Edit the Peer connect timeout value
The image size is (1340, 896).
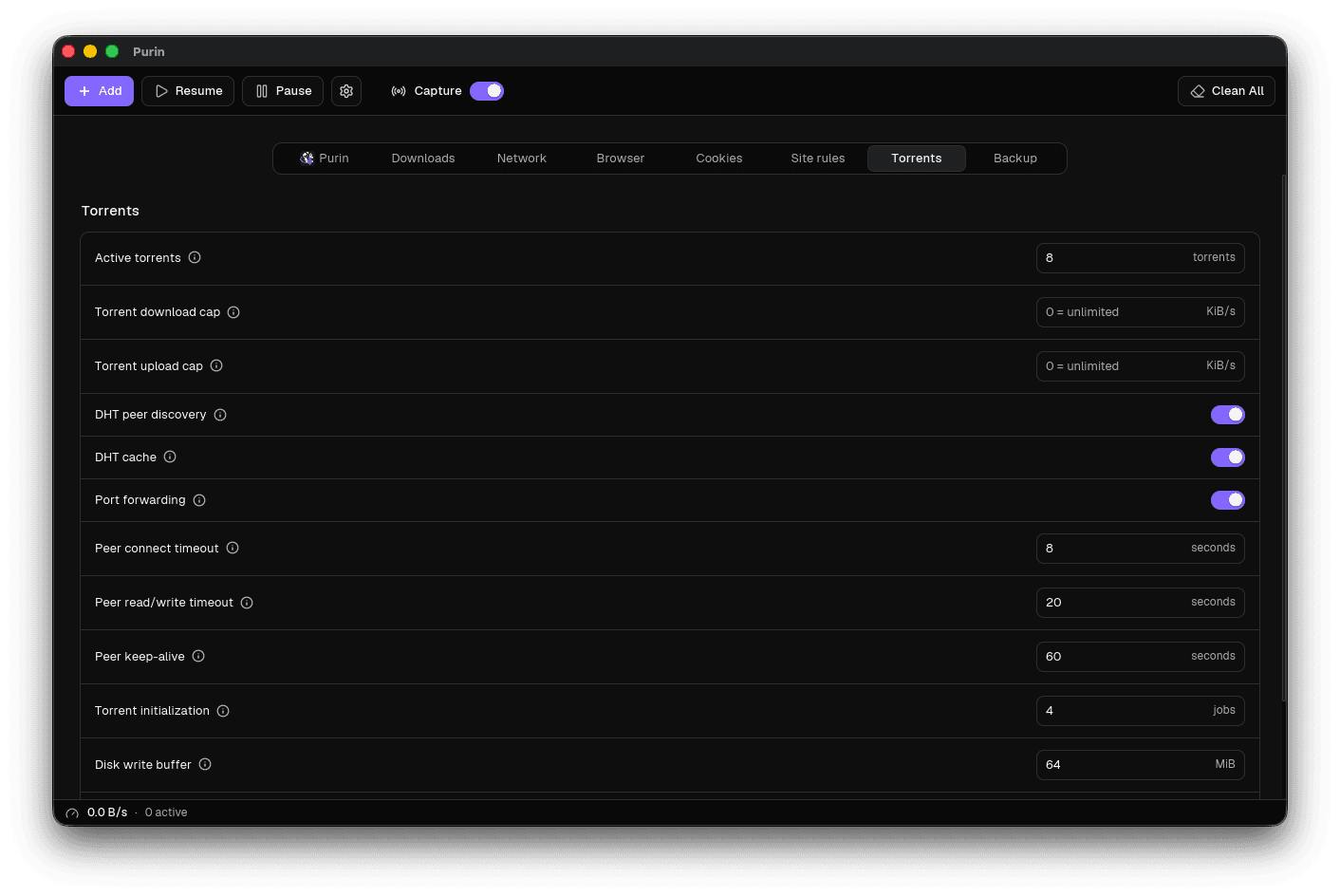[1141, 549]
